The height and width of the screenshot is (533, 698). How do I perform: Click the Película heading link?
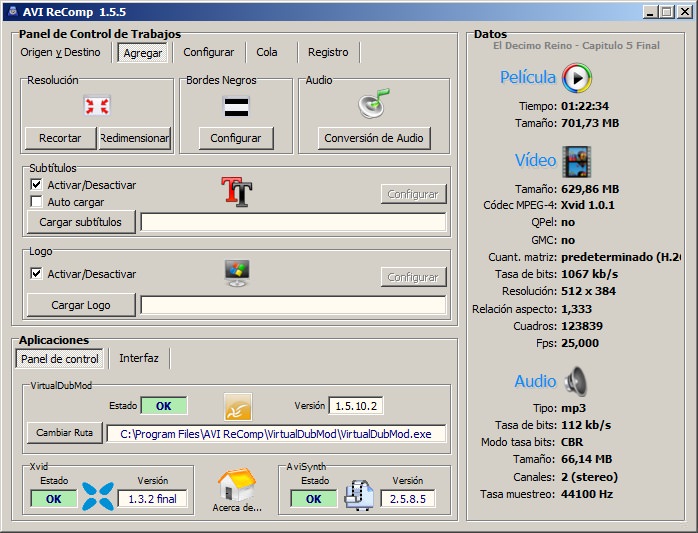[x=528, y=77]
